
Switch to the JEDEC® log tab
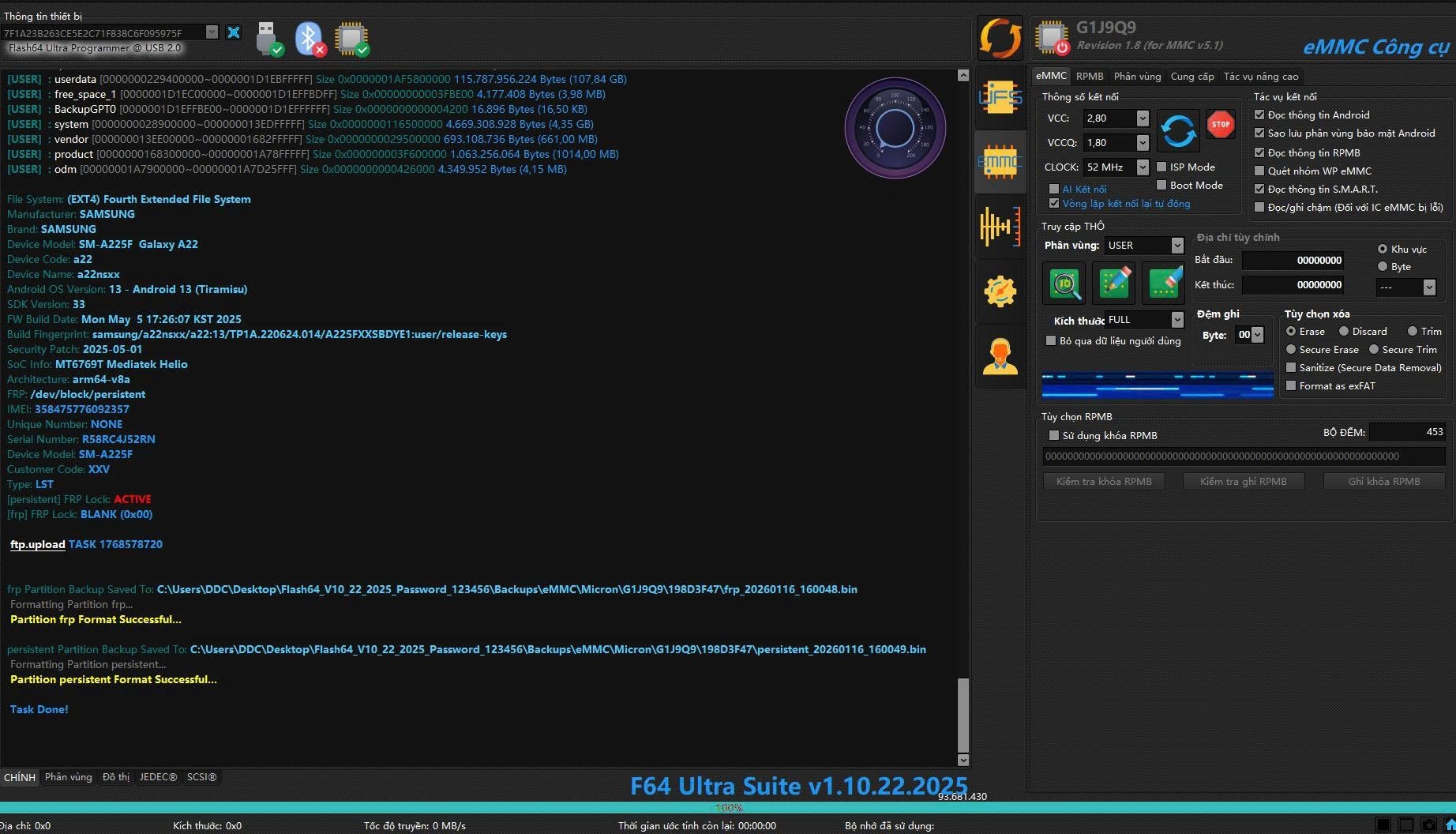tap(158, 777)
